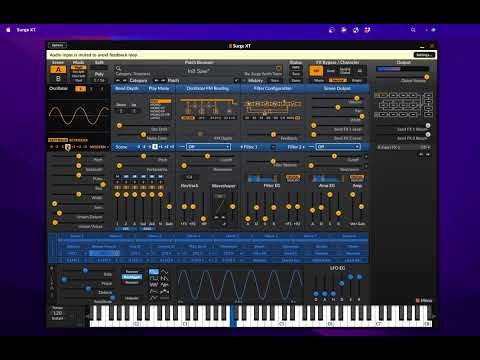Open the Filter 2 type dropdown
The width and height of the screenshot is (480, 360).
click(338, 147)
